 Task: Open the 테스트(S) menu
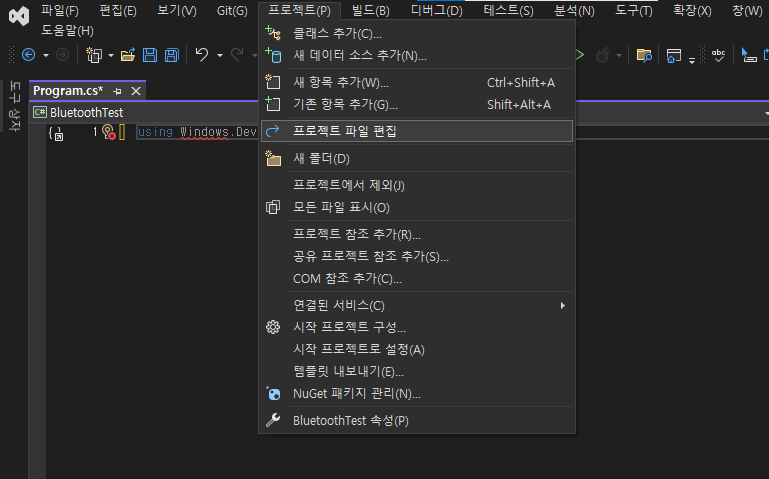coord(508,10)
